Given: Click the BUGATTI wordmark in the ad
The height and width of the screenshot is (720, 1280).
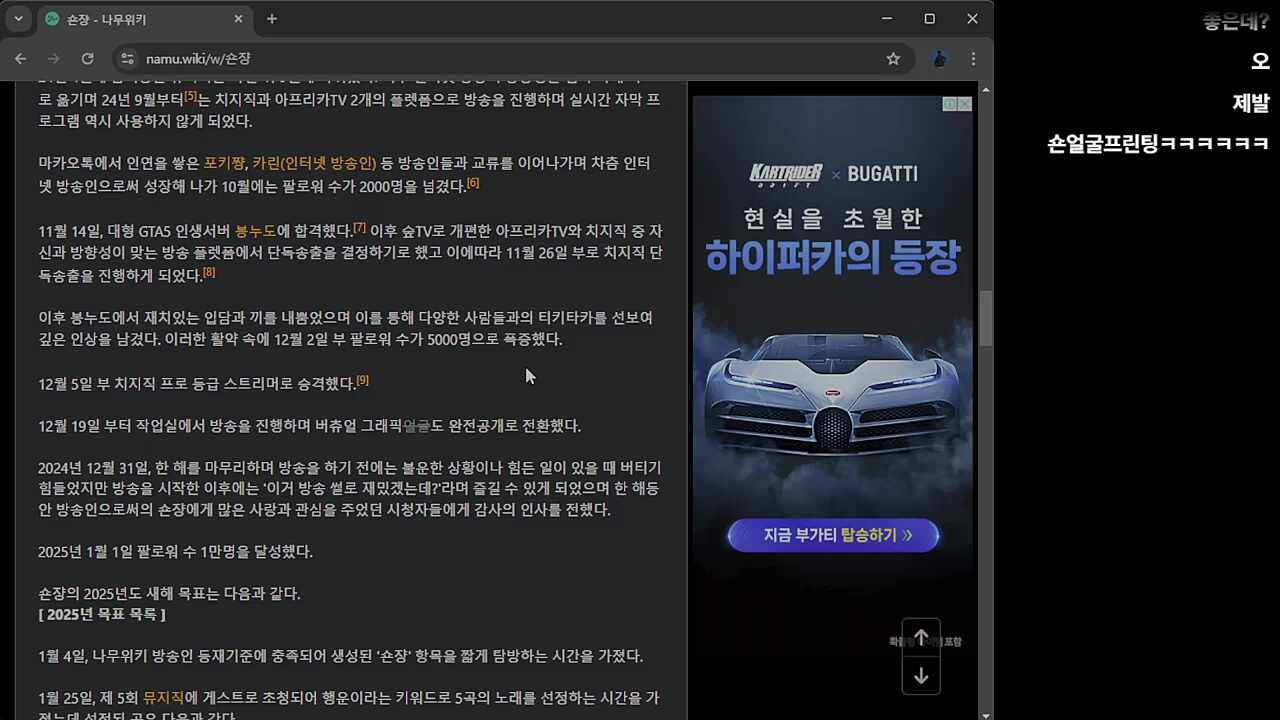Looking at the screenshot, I should (882, 174).
